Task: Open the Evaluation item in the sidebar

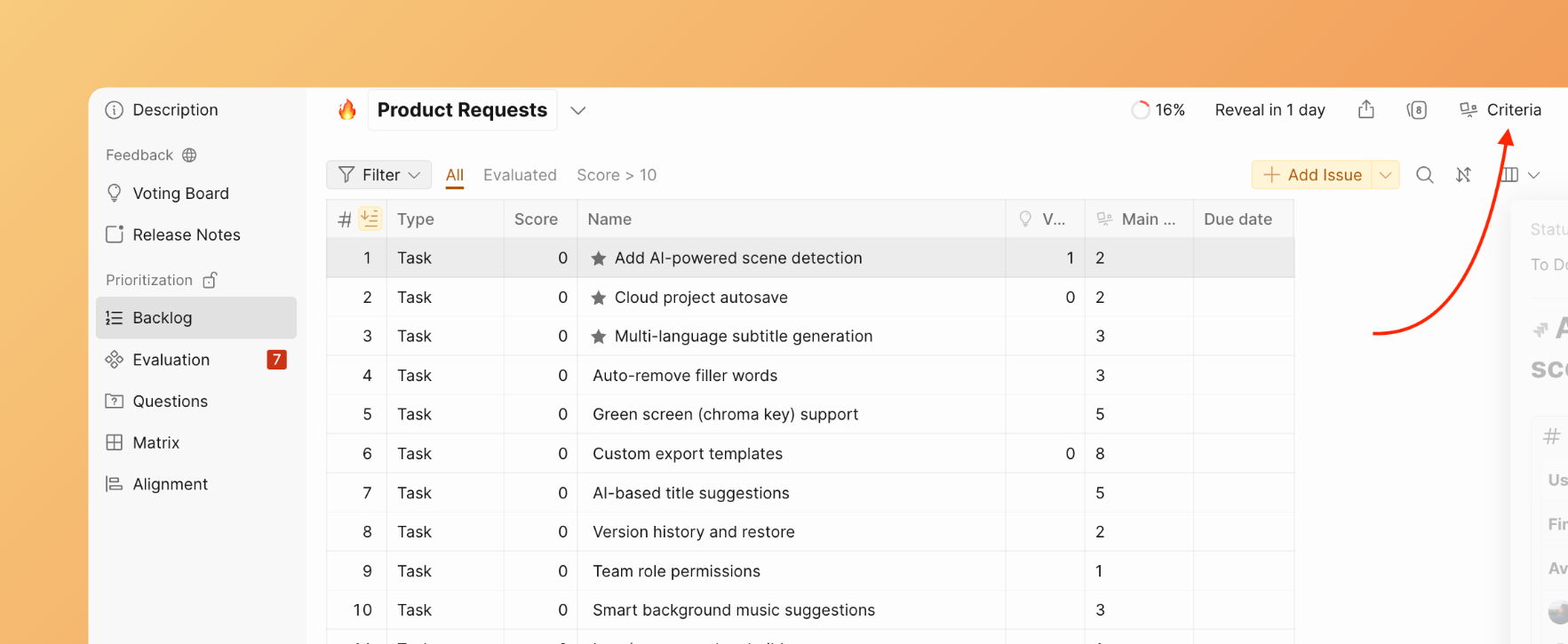Action: click(x=171, y=360)
